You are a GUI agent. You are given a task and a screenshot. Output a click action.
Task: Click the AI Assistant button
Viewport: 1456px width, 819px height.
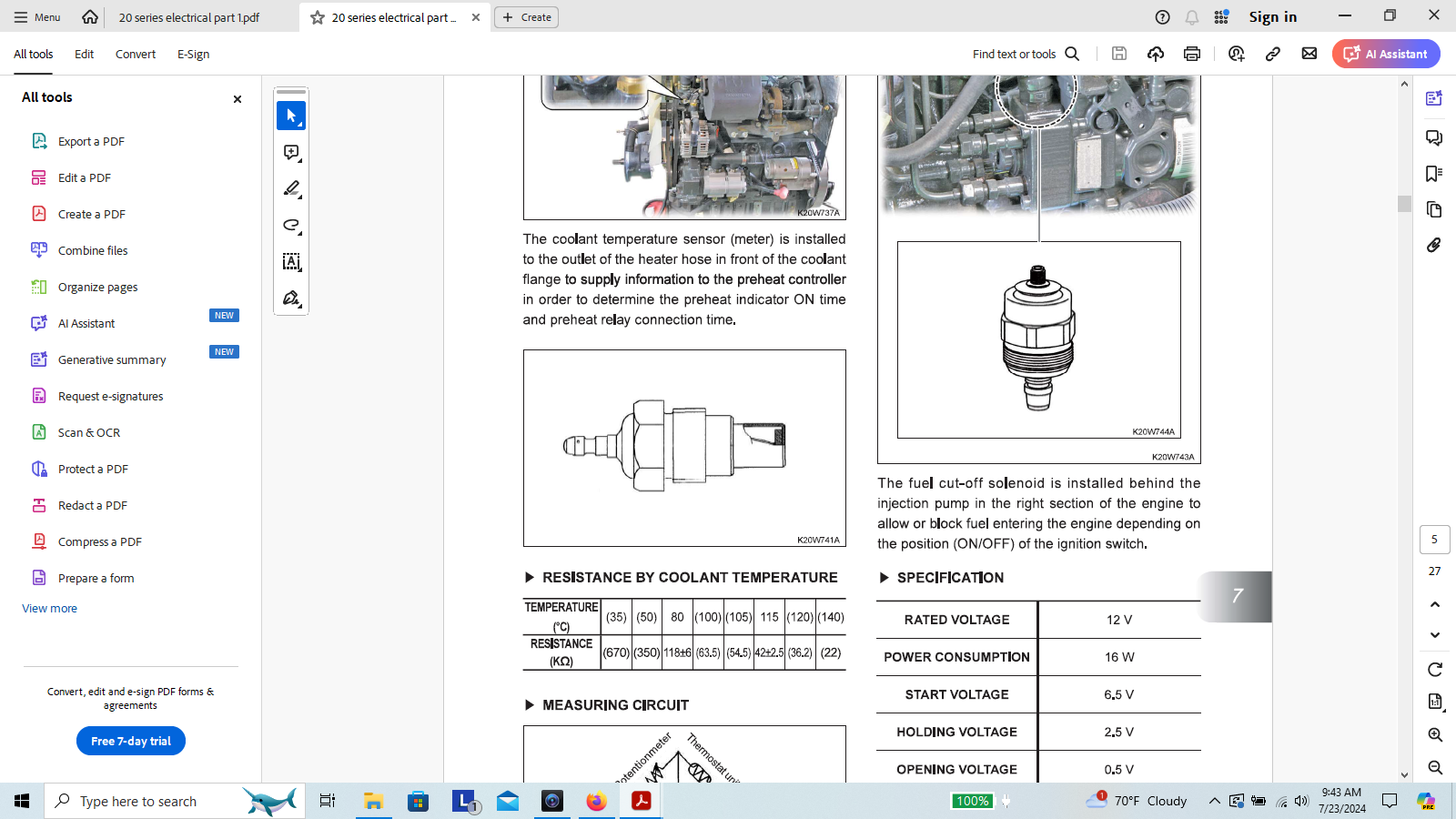pos(1386,54)
